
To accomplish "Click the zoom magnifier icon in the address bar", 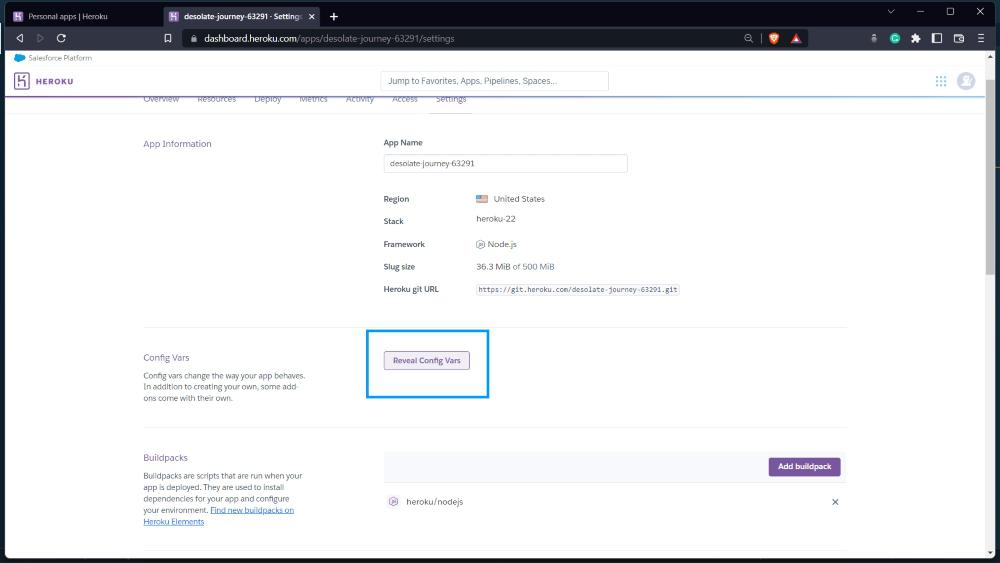I will [749, 38].
